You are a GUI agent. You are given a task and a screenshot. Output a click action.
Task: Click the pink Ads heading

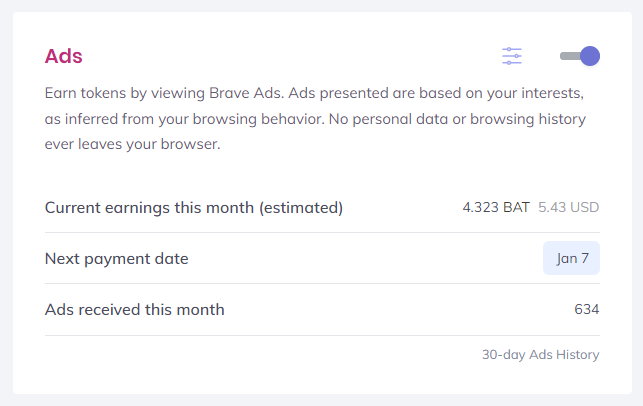(64, 56)
